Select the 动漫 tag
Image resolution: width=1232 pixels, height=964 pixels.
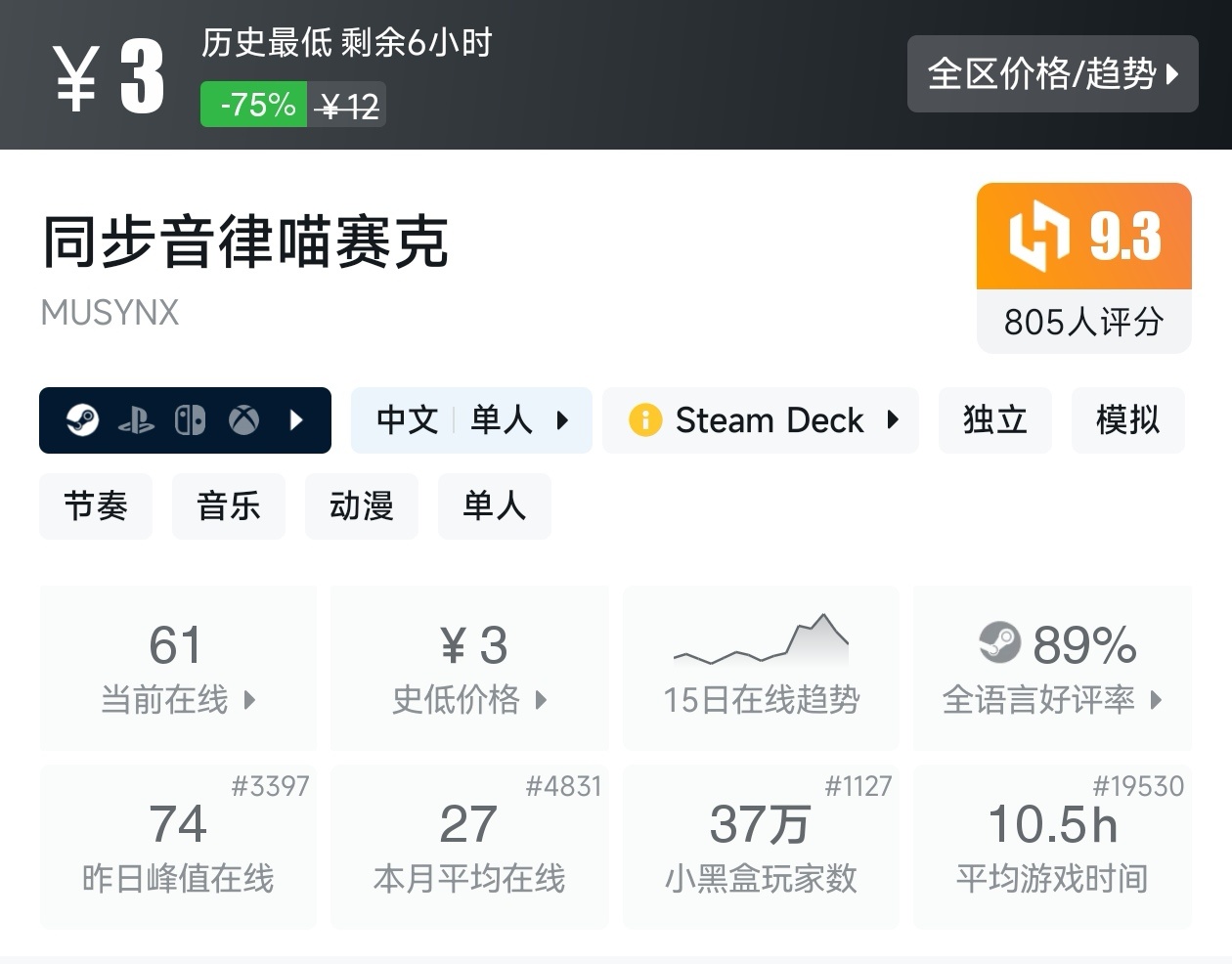362,506
